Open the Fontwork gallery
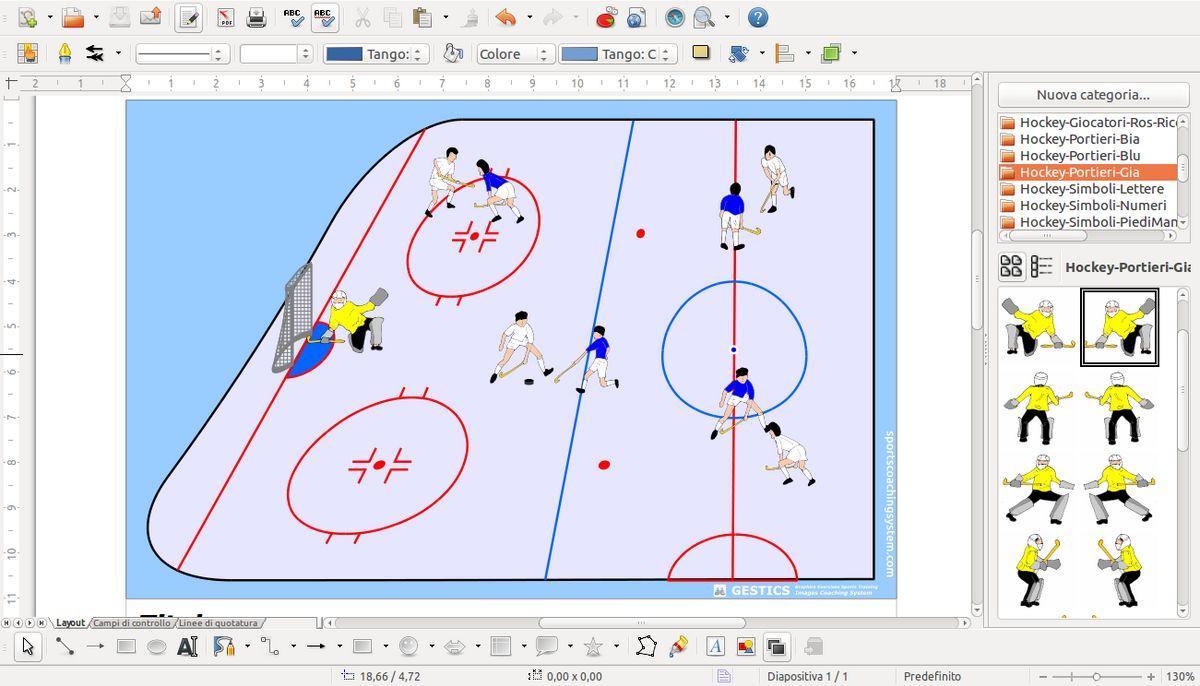The height and width of the screenshot is (686, 1200). 716,647
